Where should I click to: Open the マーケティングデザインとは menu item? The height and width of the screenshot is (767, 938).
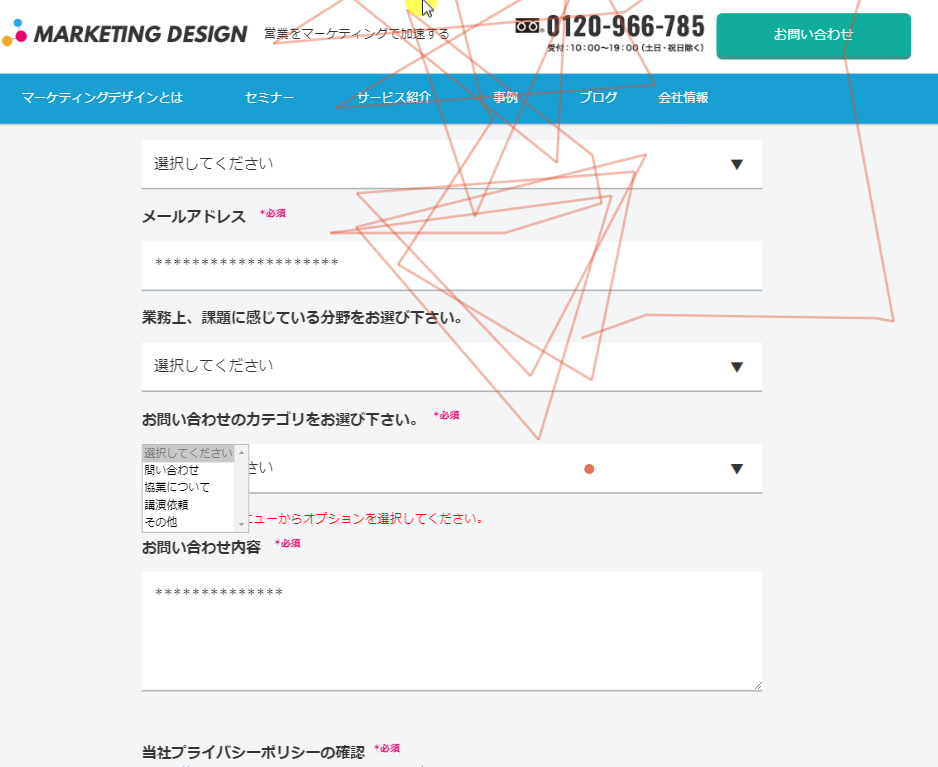pyautogui.click(x=102, y=98)
